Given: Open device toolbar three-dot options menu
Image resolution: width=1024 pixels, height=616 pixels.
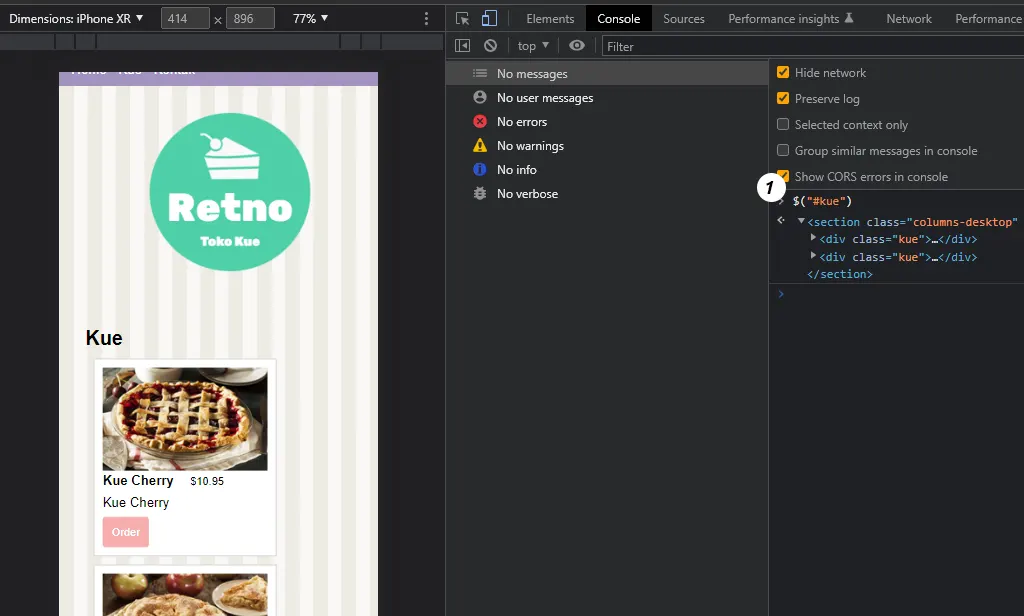Looking at the screenshot, I should coord(426,19).
